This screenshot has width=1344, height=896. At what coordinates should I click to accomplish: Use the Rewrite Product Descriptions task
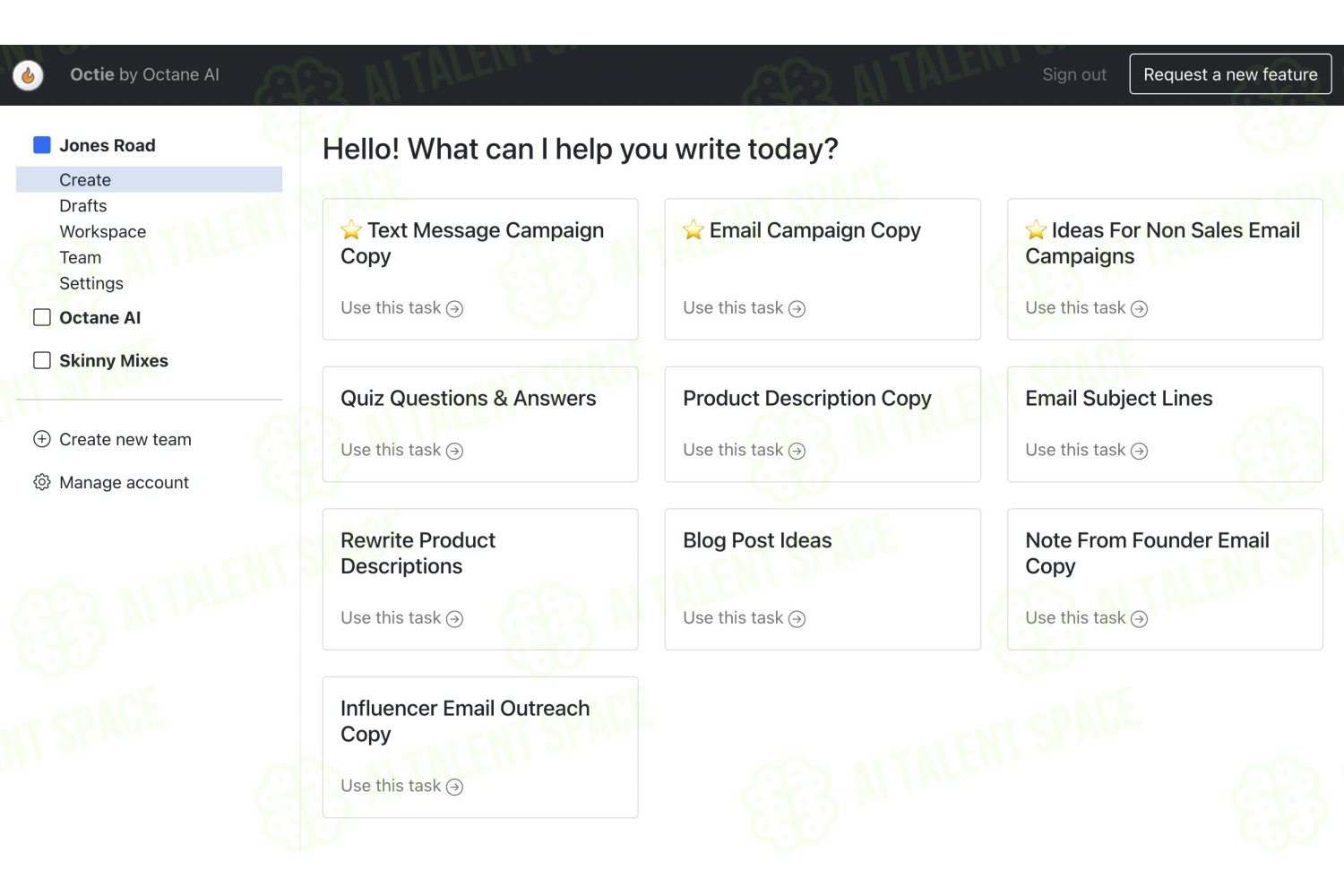401,618
